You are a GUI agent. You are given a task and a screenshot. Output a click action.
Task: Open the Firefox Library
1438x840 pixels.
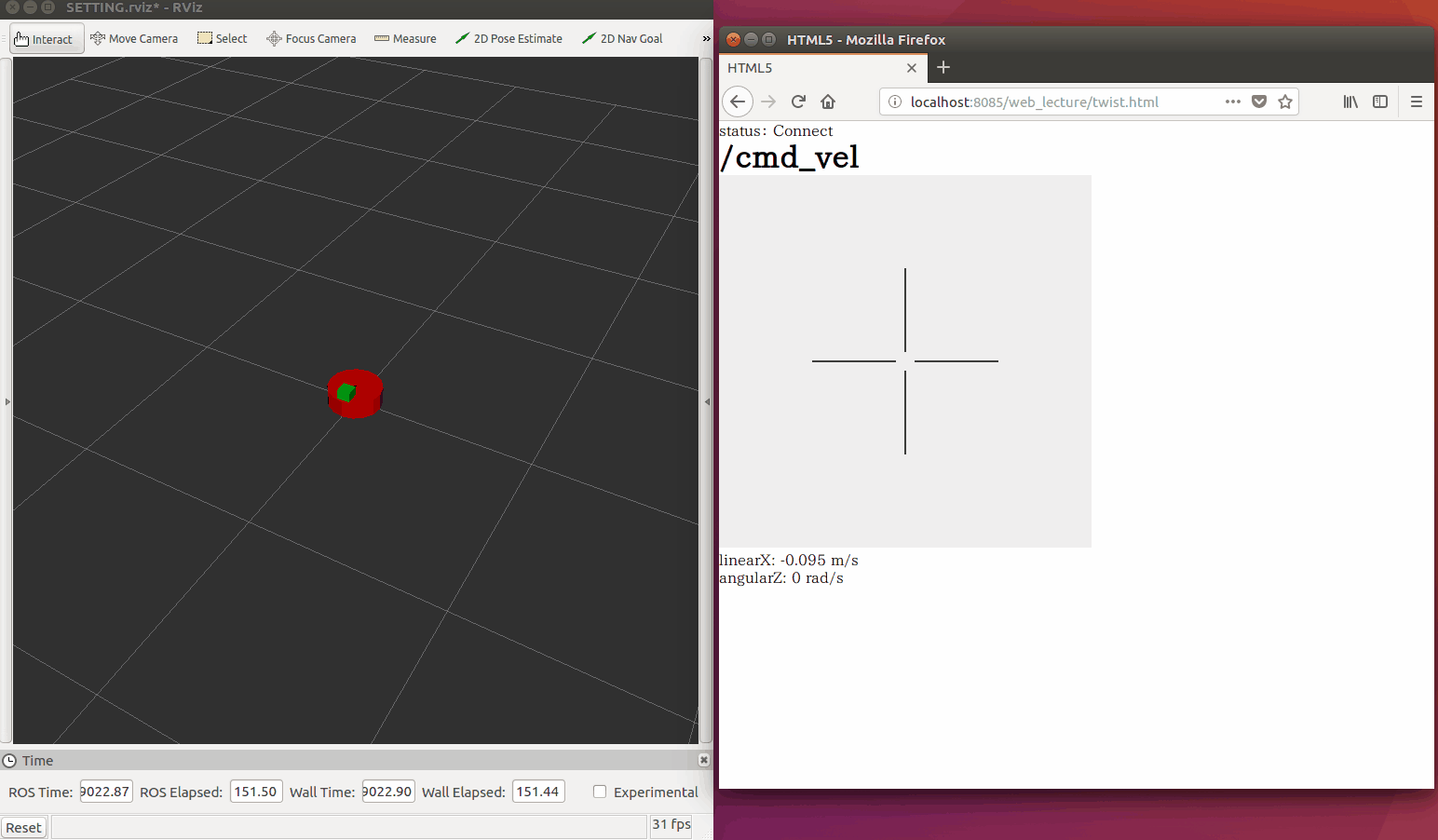point(1350,102)
